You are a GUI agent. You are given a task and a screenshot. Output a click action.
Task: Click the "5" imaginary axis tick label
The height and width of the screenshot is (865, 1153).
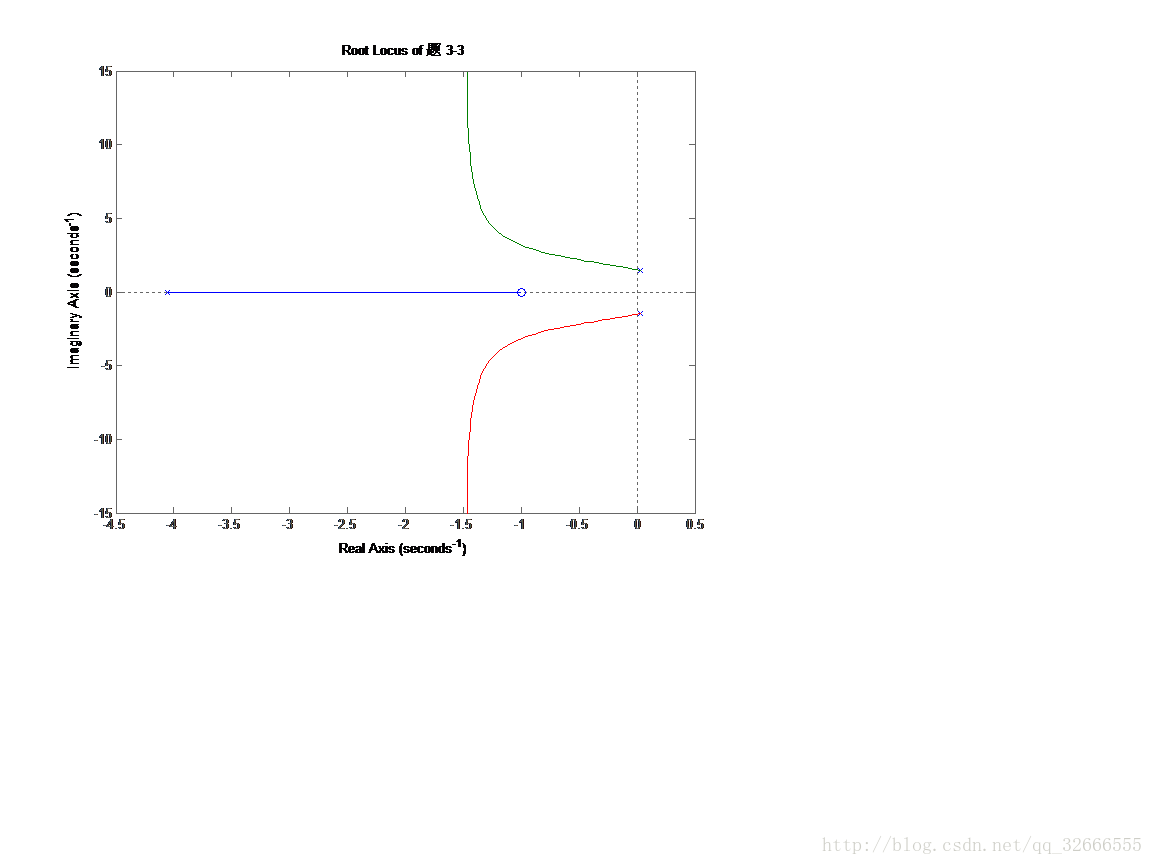[x=108, y=218]
